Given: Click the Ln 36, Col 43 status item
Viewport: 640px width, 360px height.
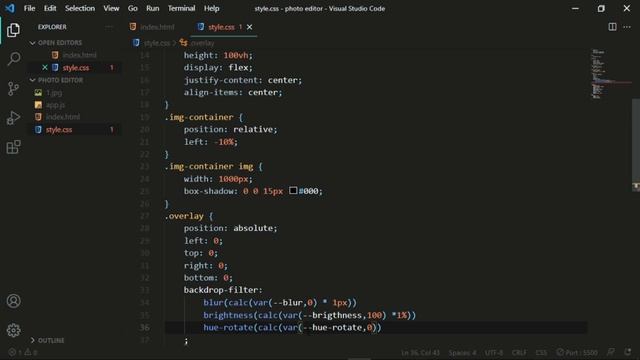Looking at the screenshot, I should (420, 352).
